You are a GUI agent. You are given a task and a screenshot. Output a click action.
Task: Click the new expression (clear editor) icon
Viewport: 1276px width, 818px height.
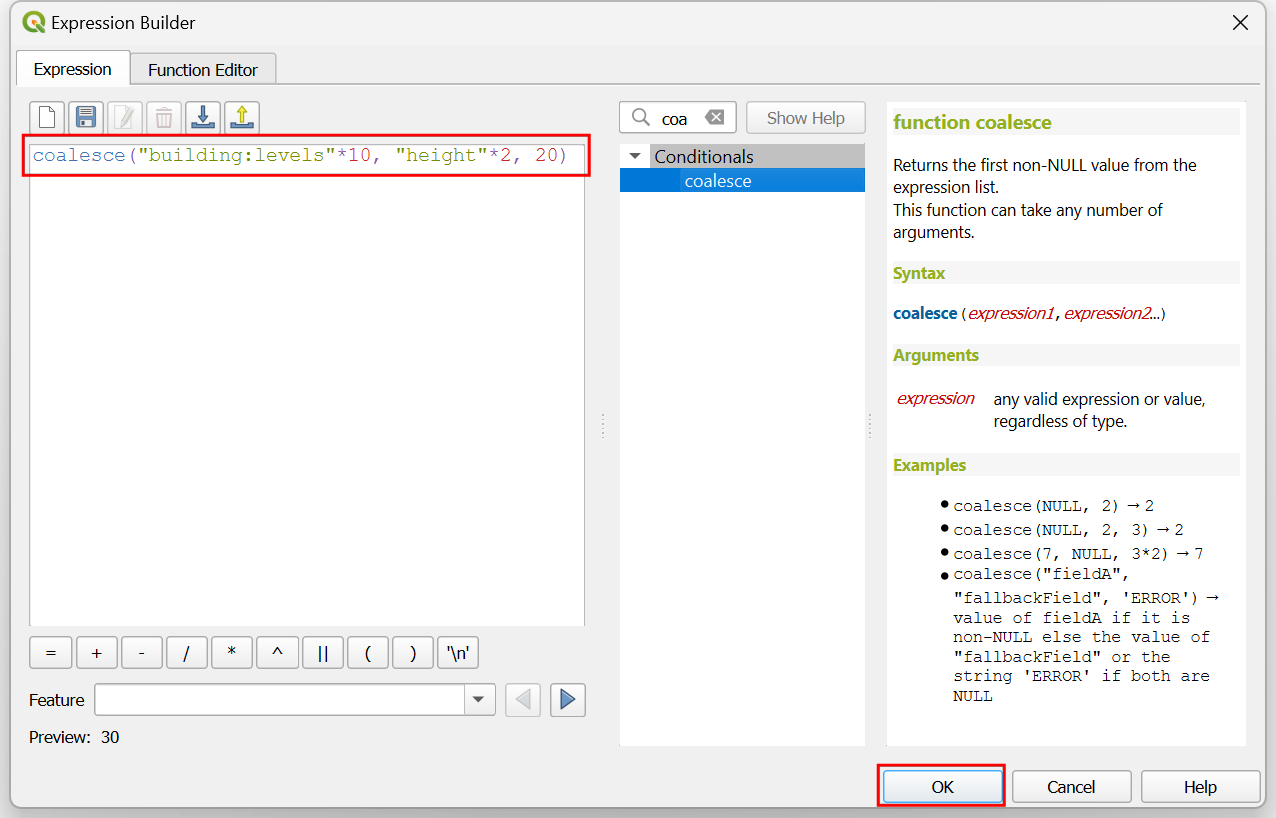click(x=47, y=118)
